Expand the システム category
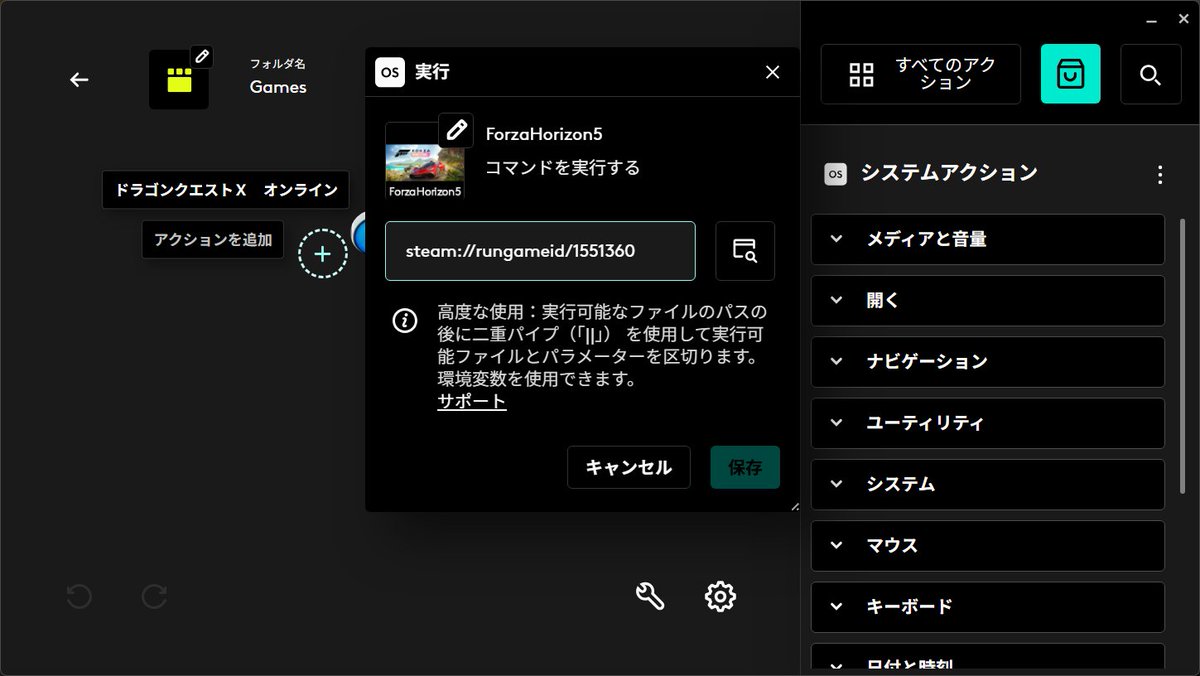This screenshot has width=1200, height=676. [988, 484]
